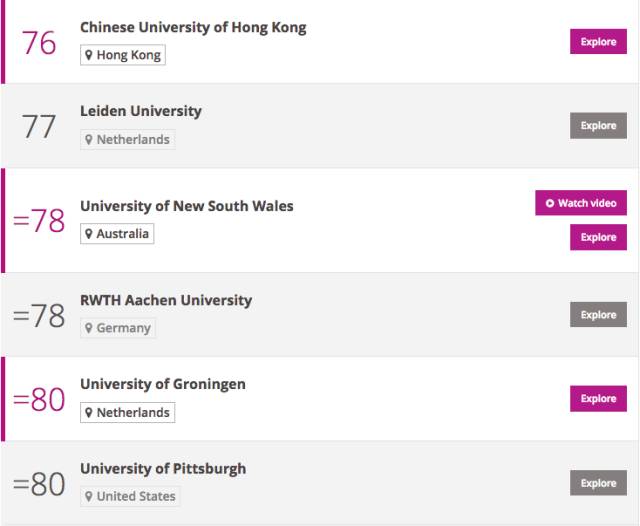
Task: Click the play icon in Watch video
Action: pos(550,203)
